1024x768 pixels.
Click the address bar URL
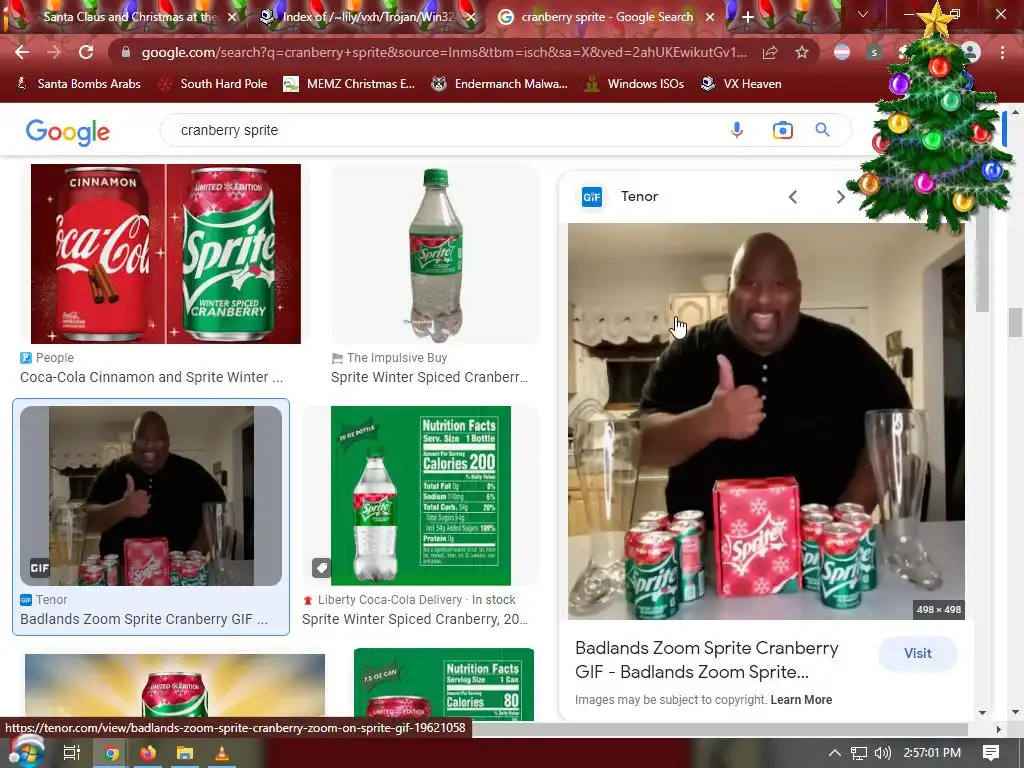pos(444,52)
